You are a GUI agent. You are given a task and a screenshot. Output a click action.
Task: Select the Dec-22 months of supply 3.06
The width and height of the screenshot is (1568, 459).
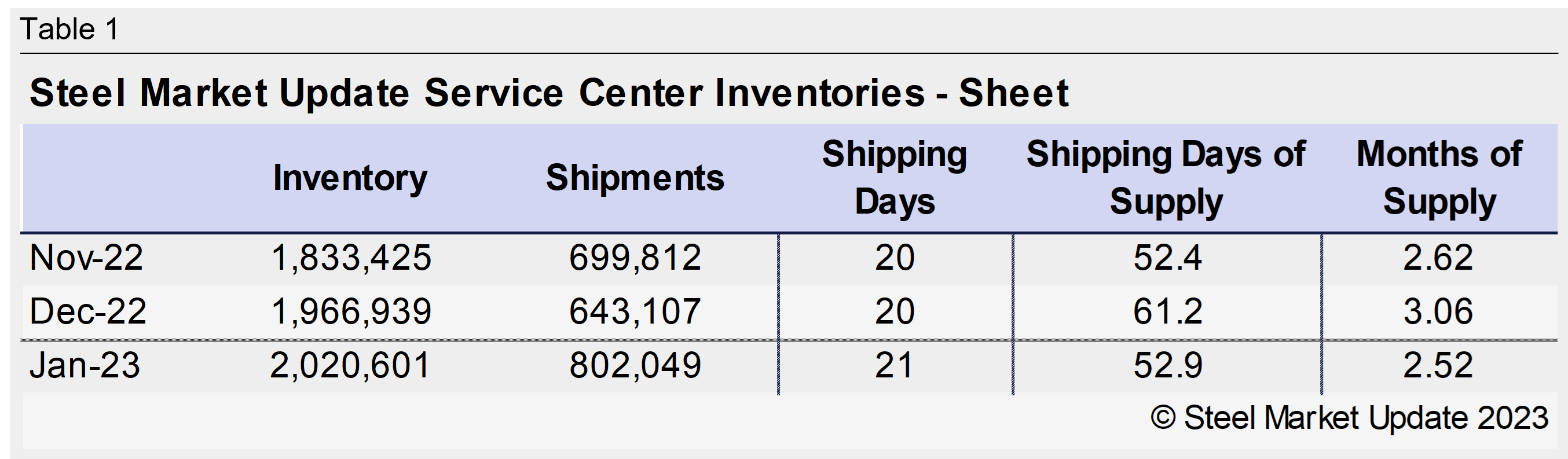coord(1438,311)
